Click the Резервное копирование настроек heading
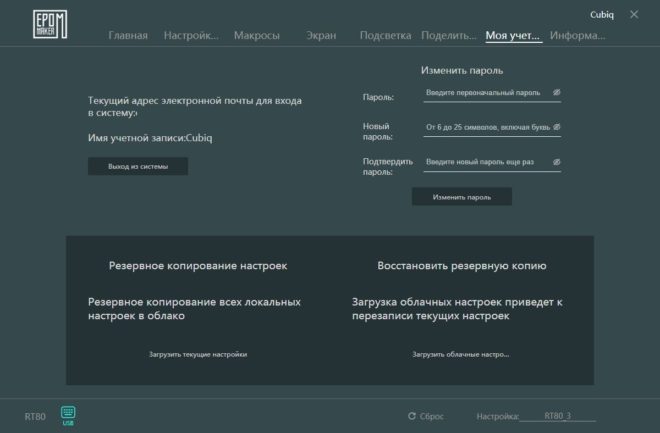660x433 pixels. pos(198,266)
